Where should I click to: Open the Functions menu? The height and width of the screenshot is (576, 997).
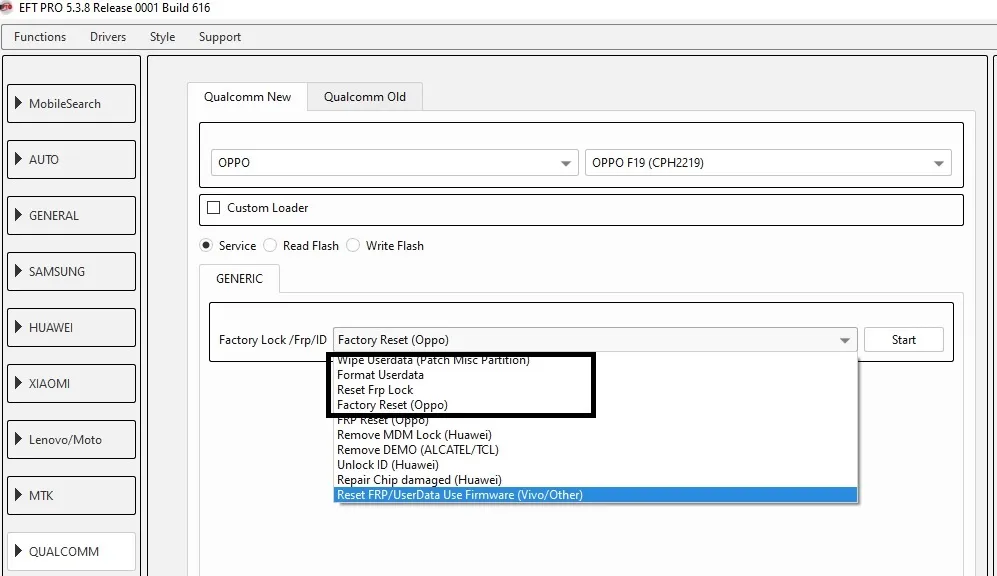(40, 37)
